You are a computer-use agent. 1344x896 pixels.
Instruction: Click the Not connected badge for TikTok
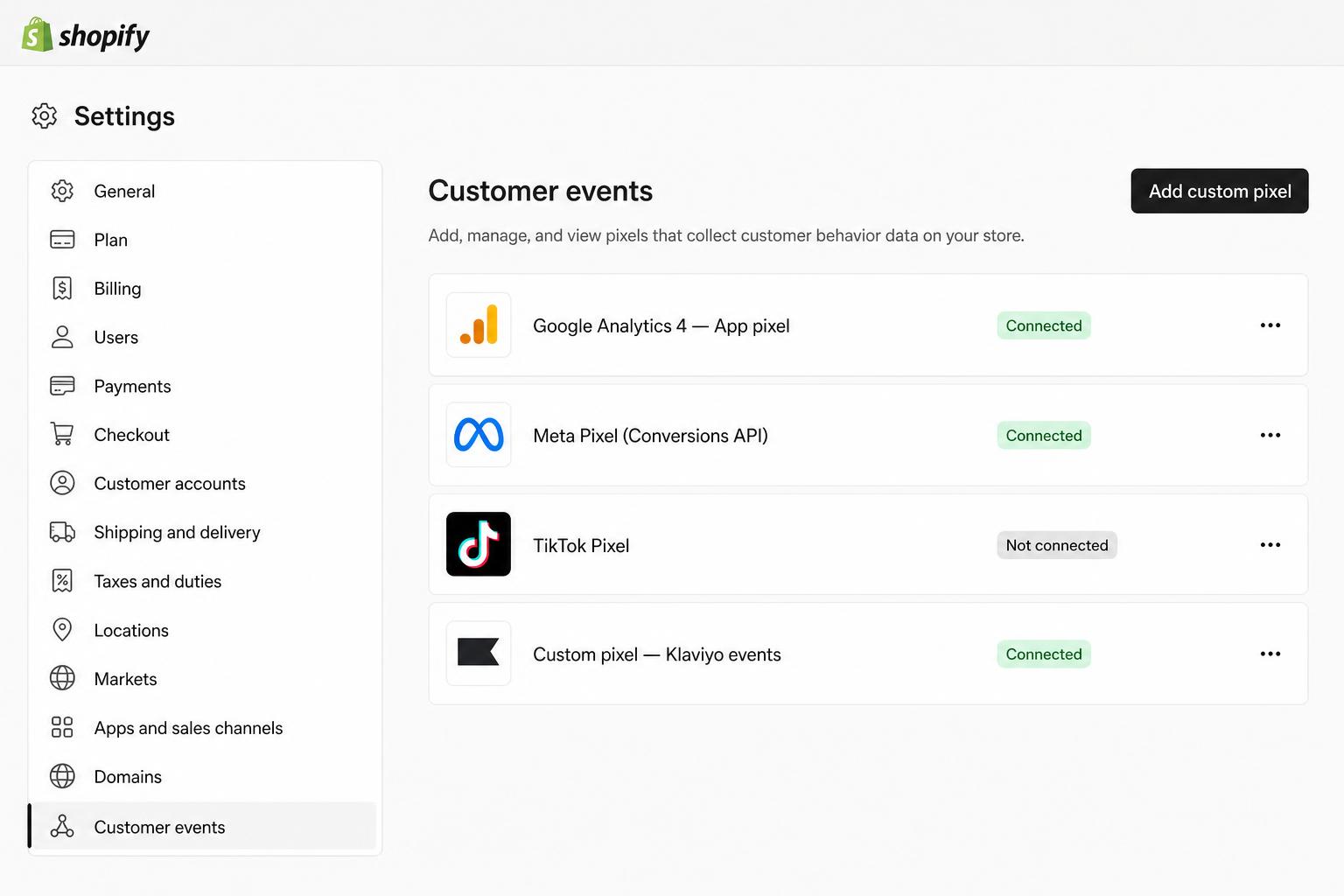pos(1057,545)
